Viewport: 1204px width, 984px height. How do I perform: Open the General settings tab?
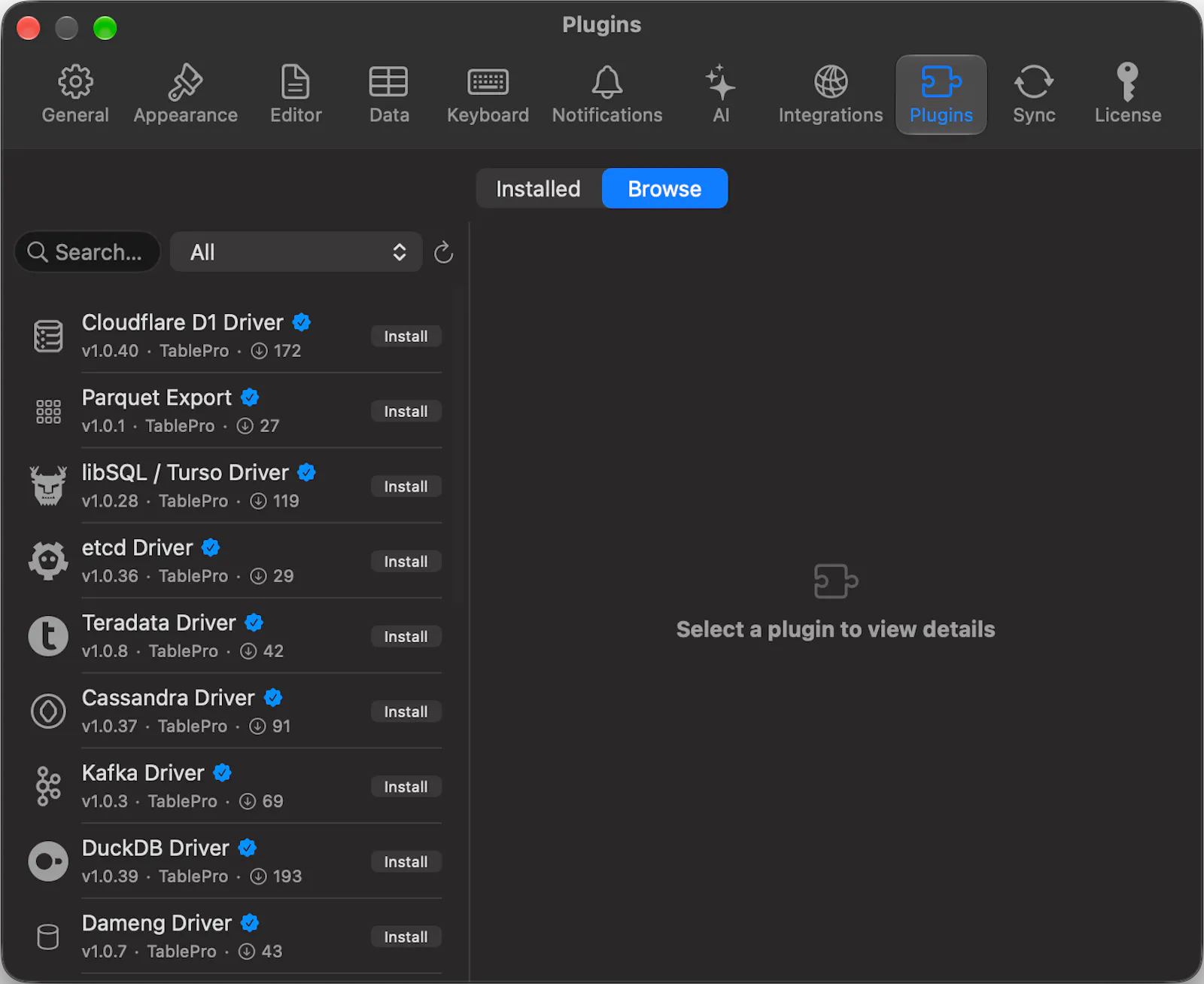click(75, 95)
